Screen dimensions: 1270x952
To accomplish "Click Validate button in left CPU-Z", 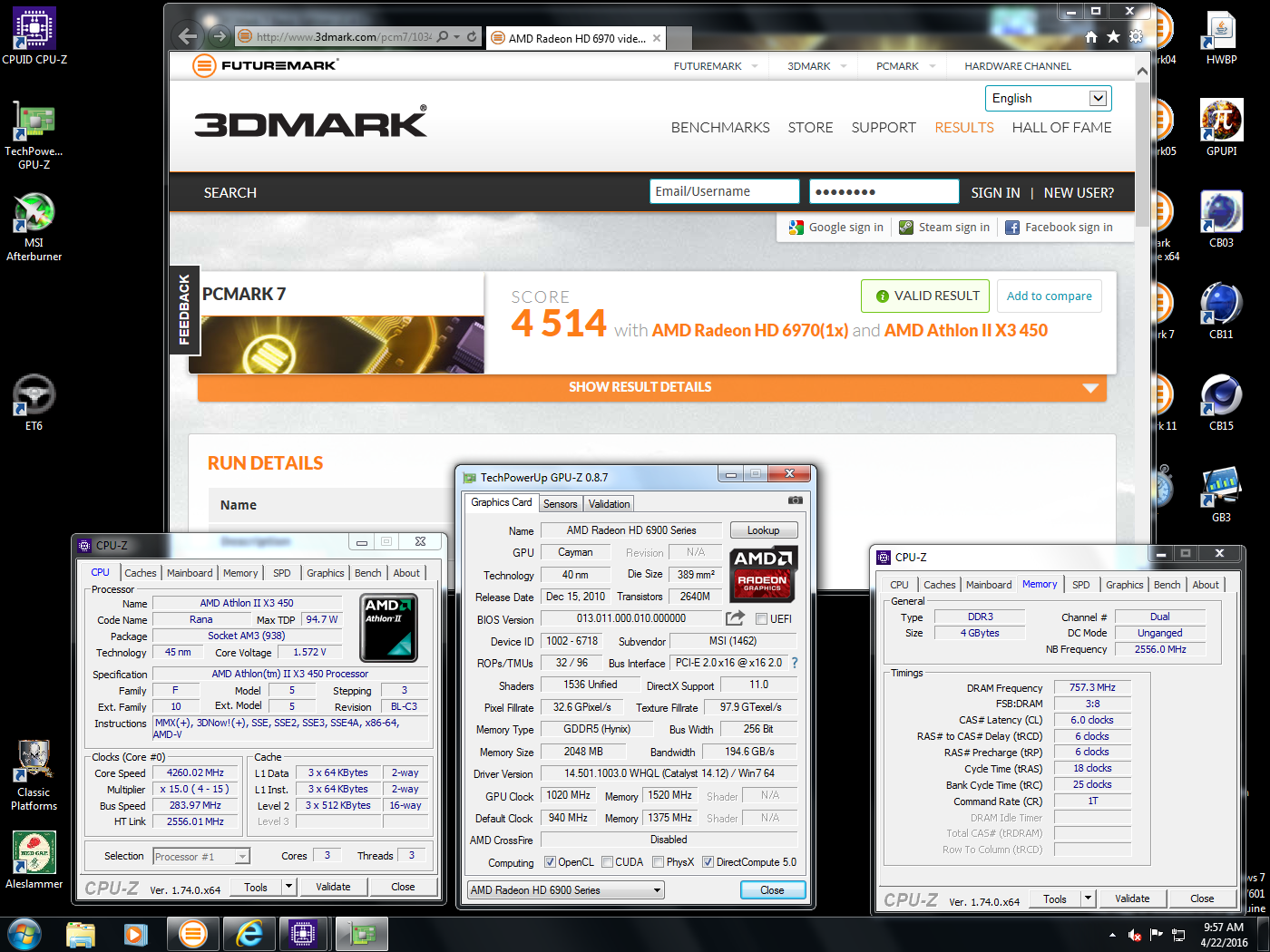I will pos(333,887).
